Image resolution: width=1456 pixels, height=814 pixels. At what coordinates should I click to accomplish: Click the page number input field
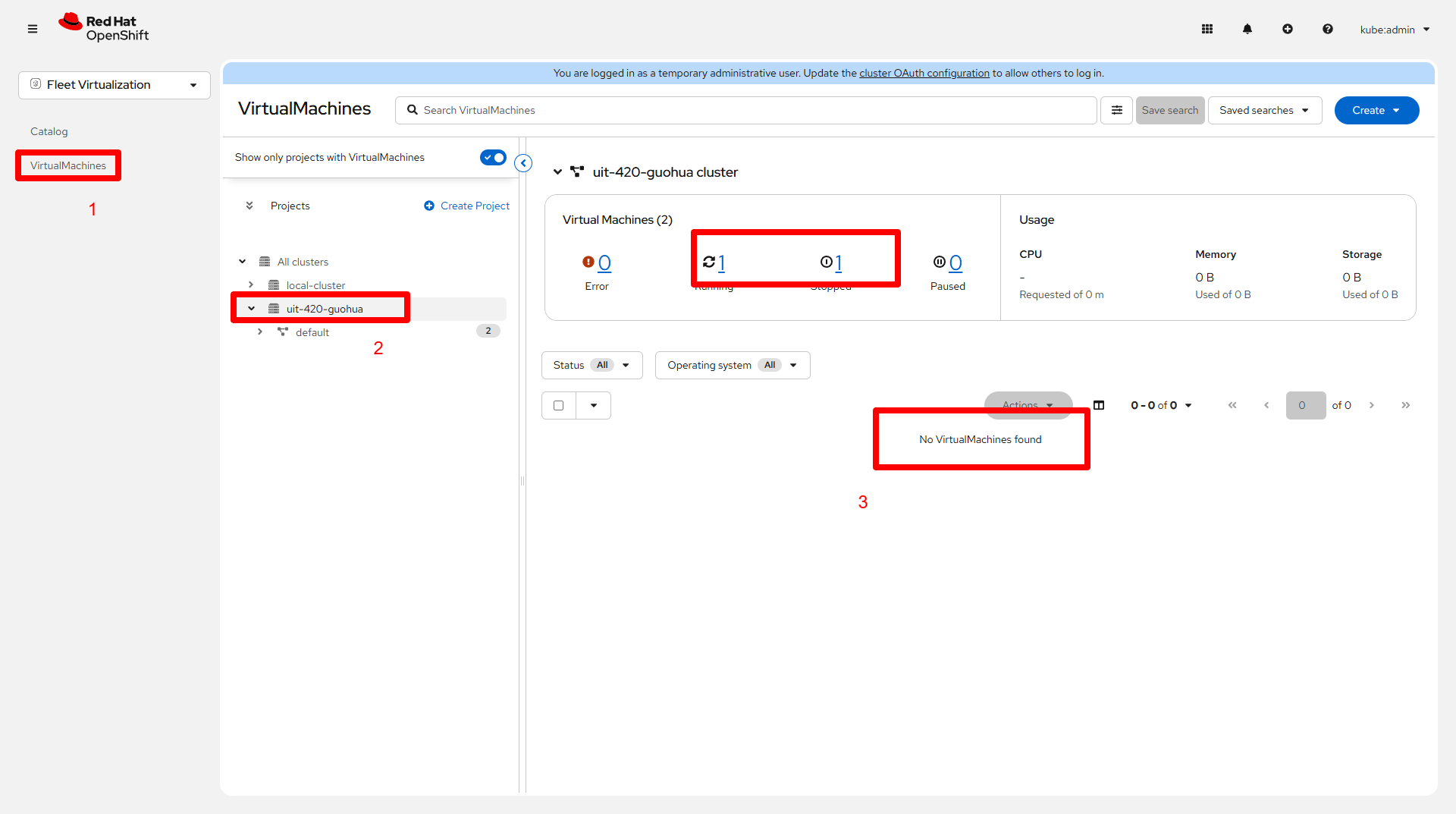(x=1306, y=405)
